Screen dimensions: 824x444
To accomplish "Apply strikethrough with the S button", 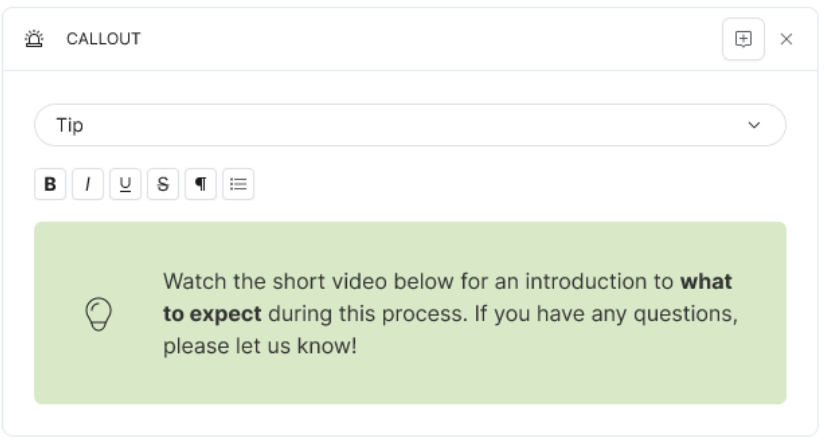I will 163,184.
